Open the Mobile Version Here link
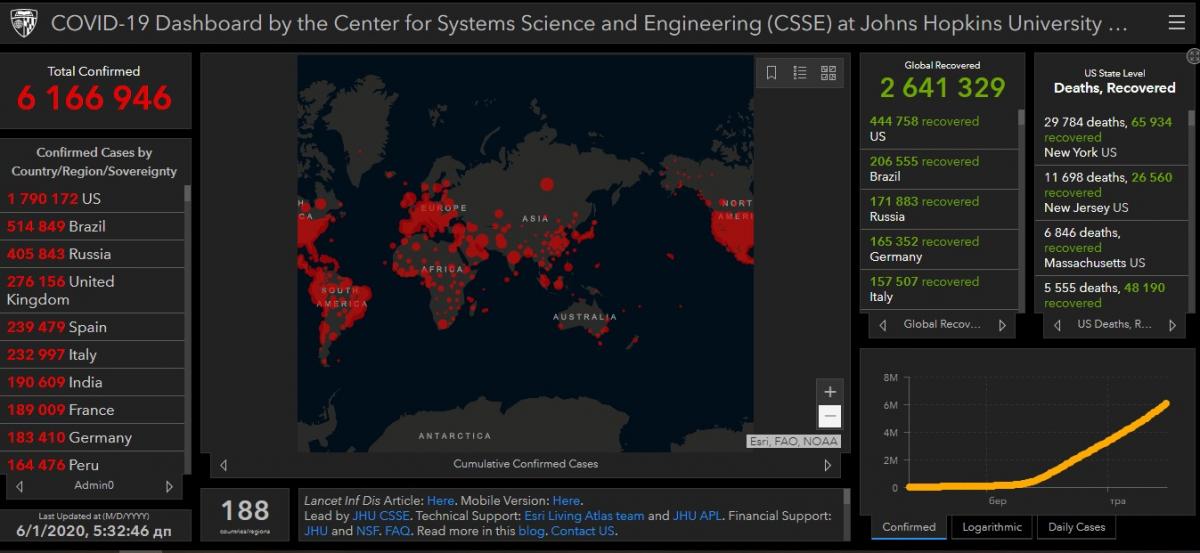Screen dimensions: 1200x553 coord(566,500)
